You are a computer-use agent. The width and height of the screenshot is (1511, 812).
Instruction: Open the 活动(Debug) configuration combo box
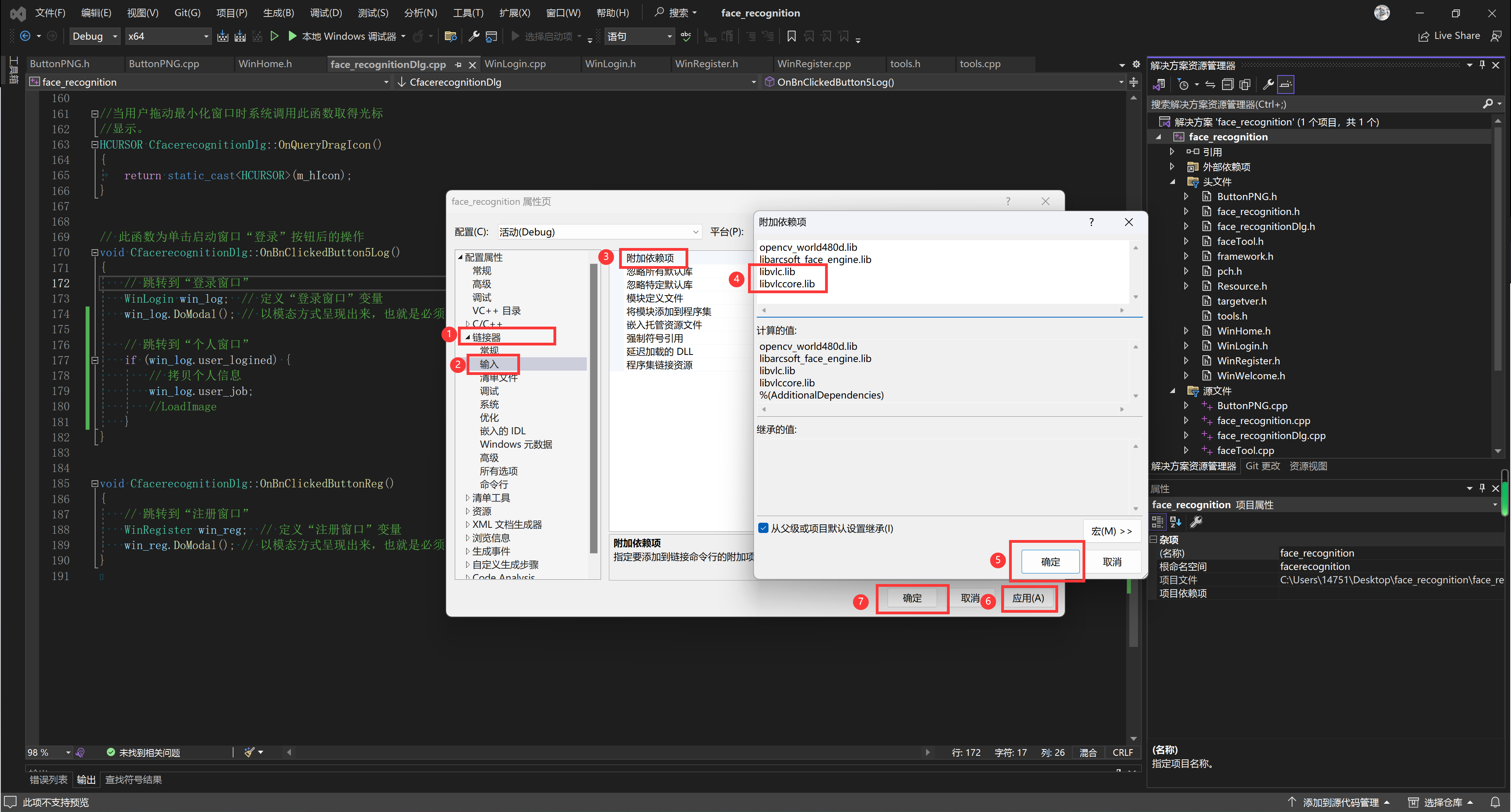(x=598, y=232)
